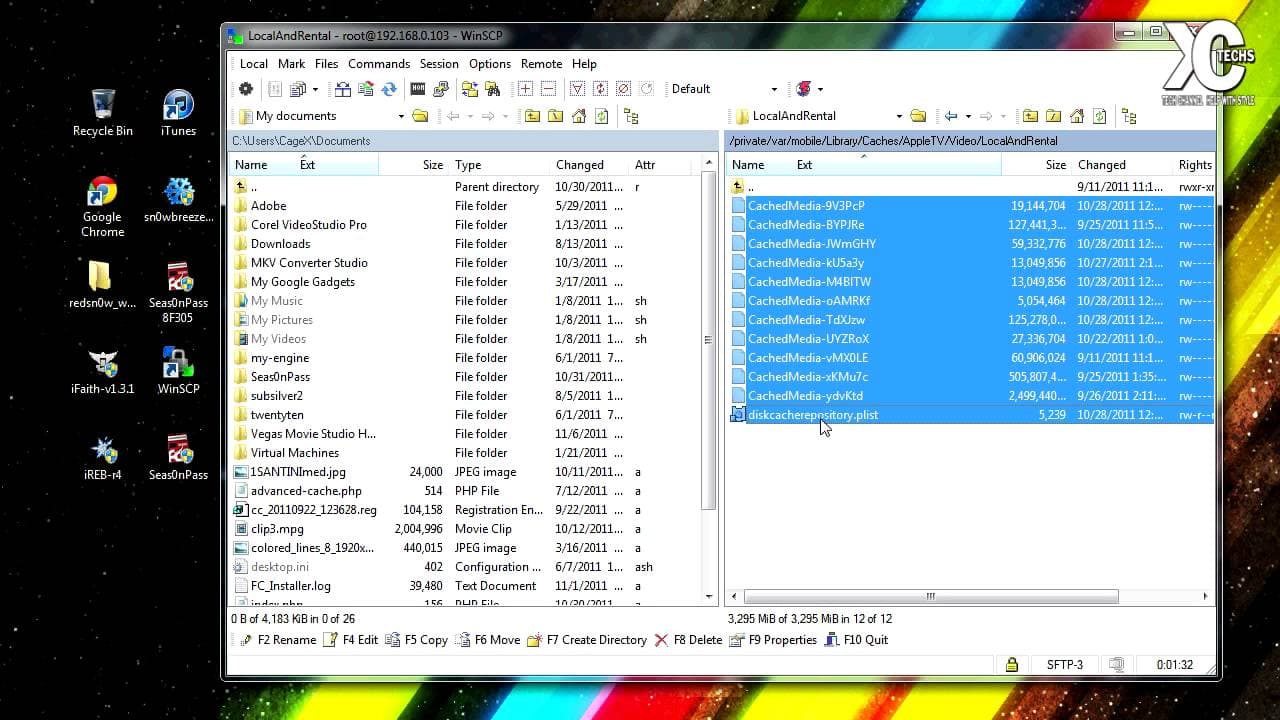Screen dimensions: 1280x720
Task: Click the F9 Properties button
Action: click(x=773, y=640)
